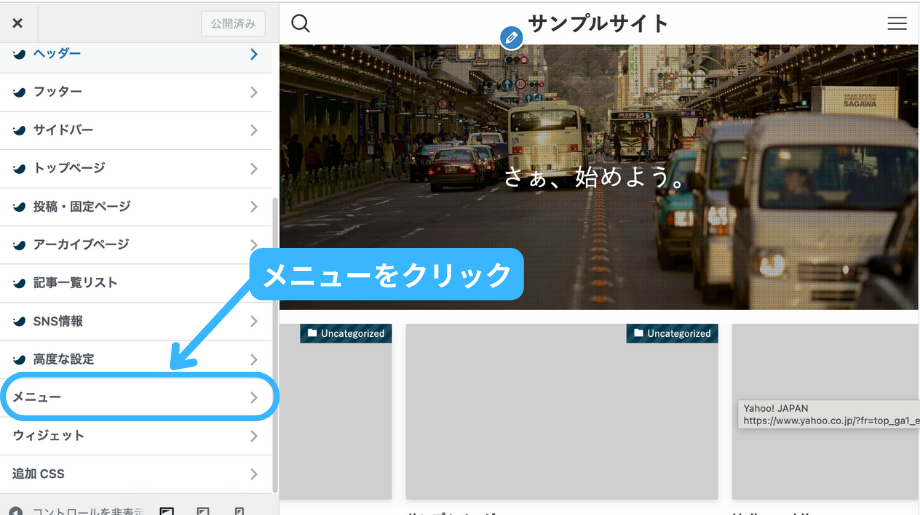
Task: Expand the 追加 CSS section chevron
Action: (254, 474)
